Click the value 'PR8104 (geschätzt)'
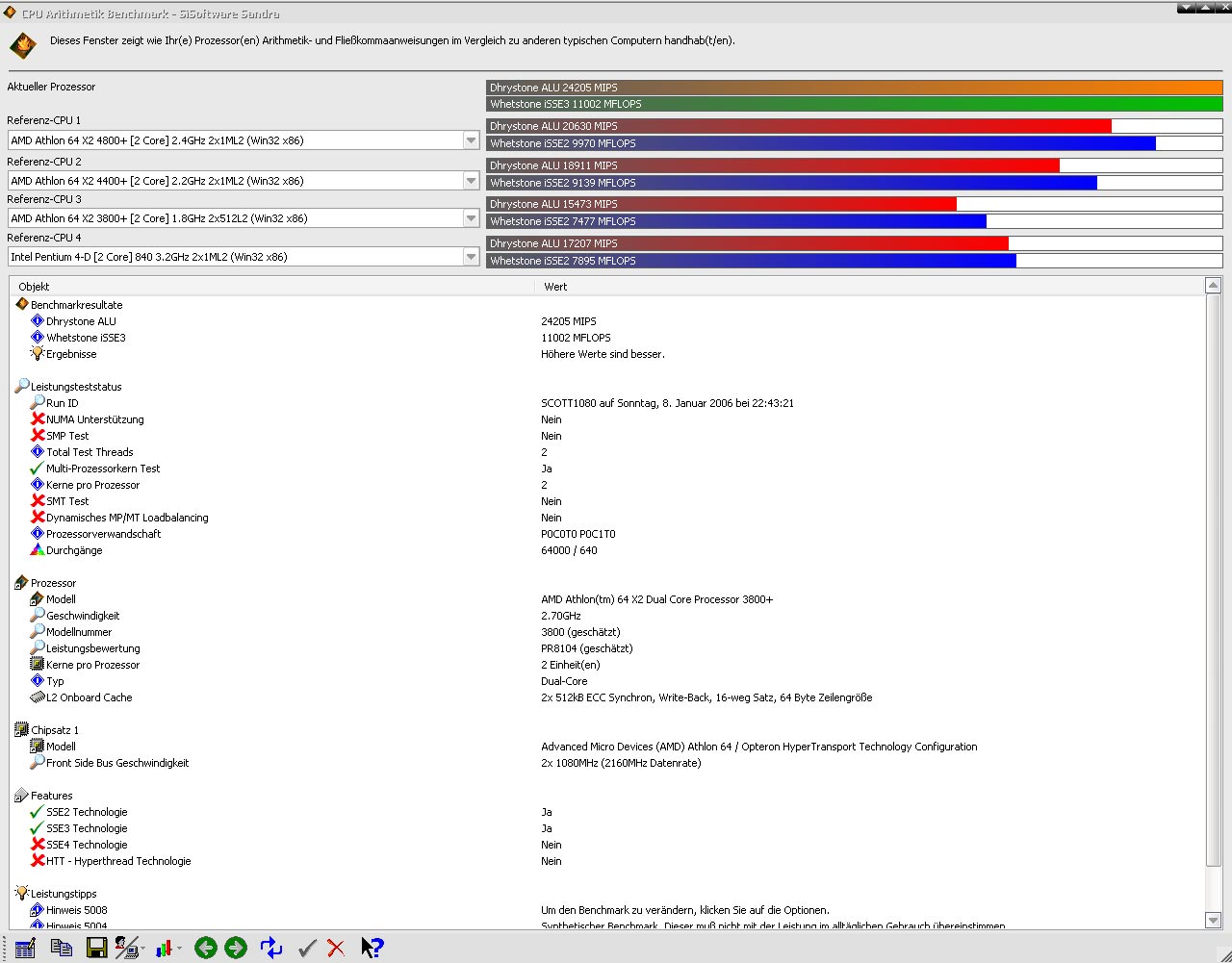The height and width of the screenshot is (963, 1232). click(x=587, y=648)
